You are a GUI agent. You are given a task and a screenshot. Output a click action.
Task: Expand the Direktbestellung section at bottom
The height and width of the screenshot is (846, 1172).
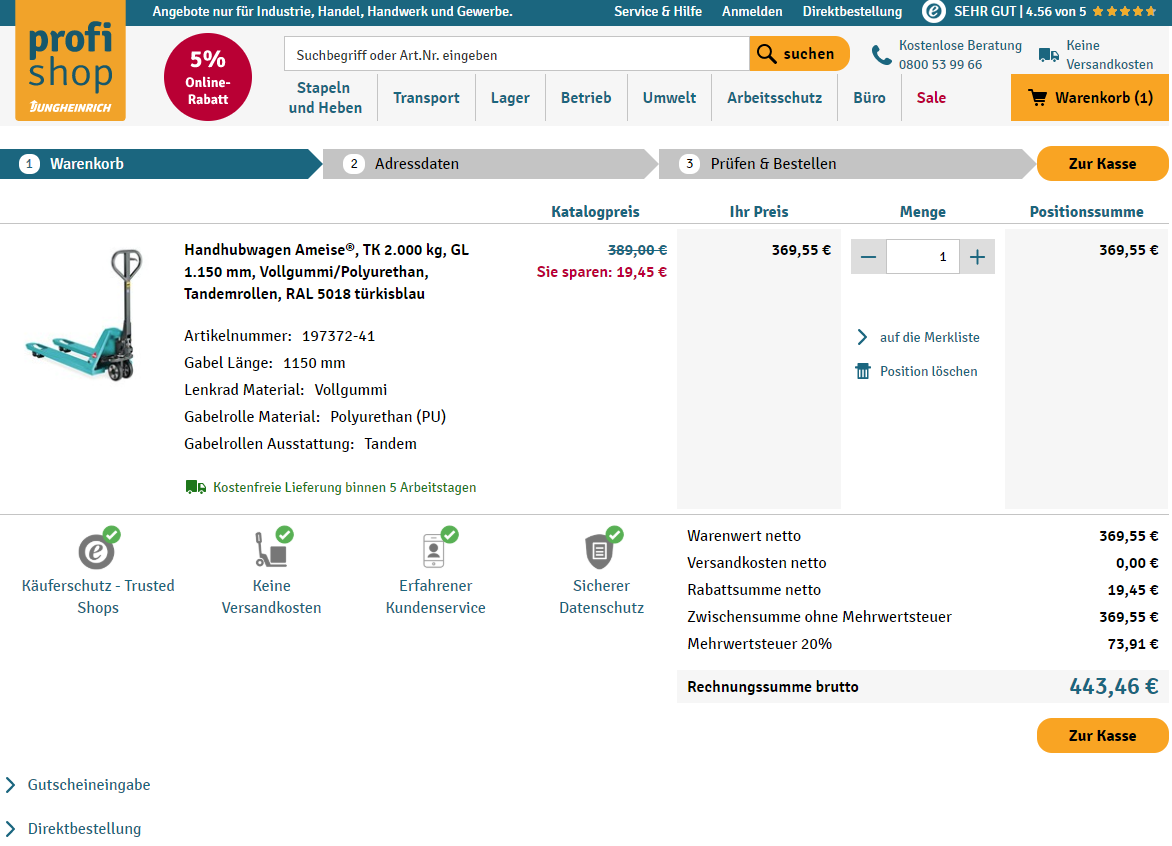(x=74, y=828)
